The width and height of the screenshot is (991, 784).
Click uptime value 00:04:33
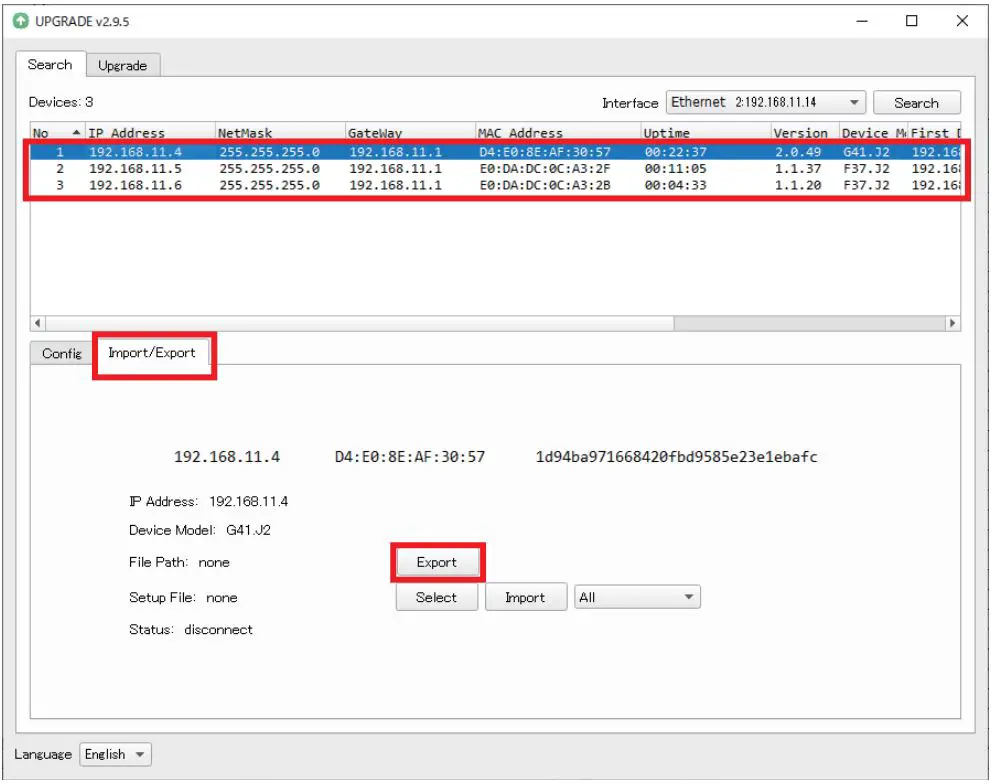pos(675,185)
